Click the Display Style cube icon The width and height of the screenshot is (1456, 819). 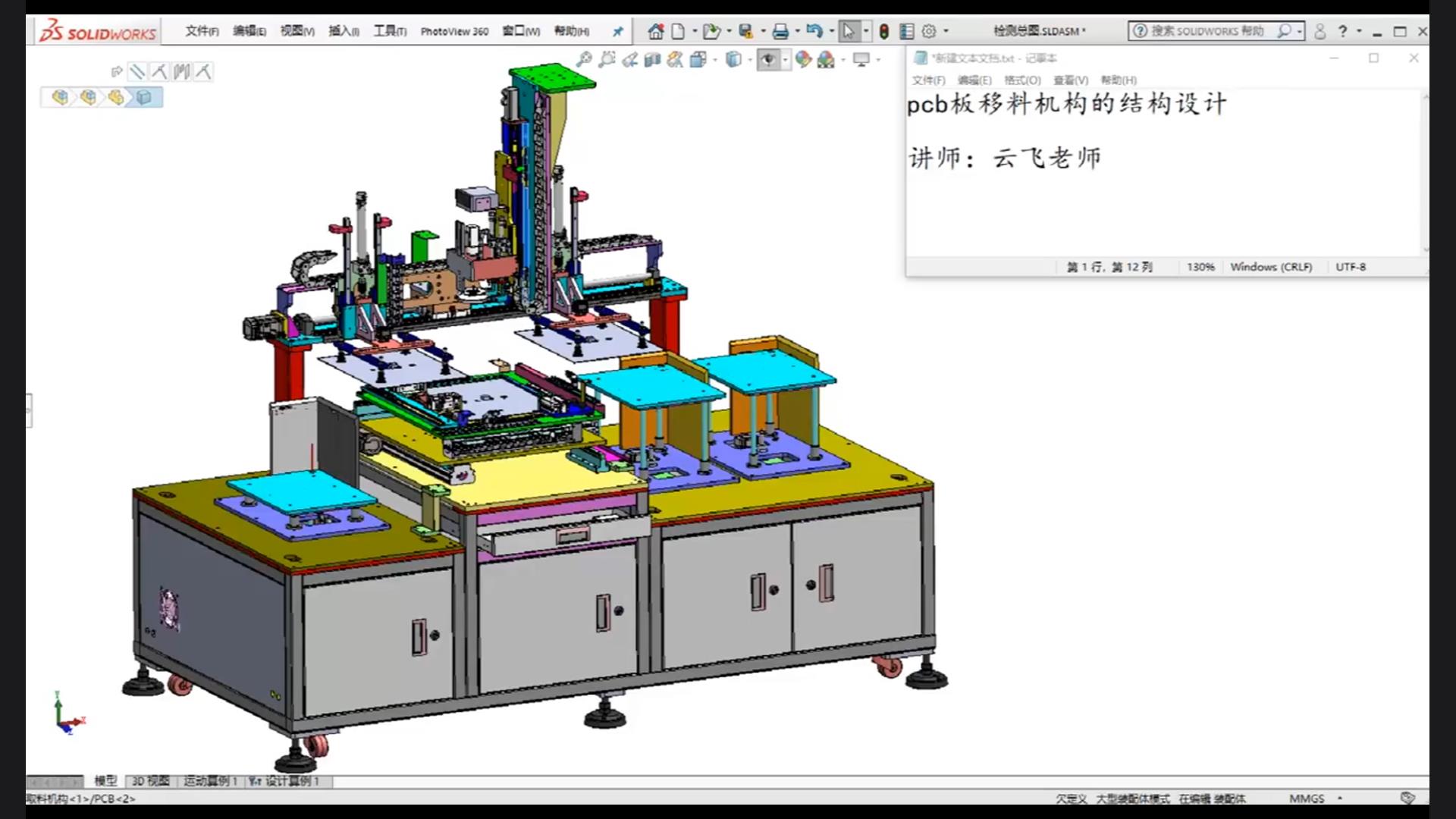(x=733, y=59)
